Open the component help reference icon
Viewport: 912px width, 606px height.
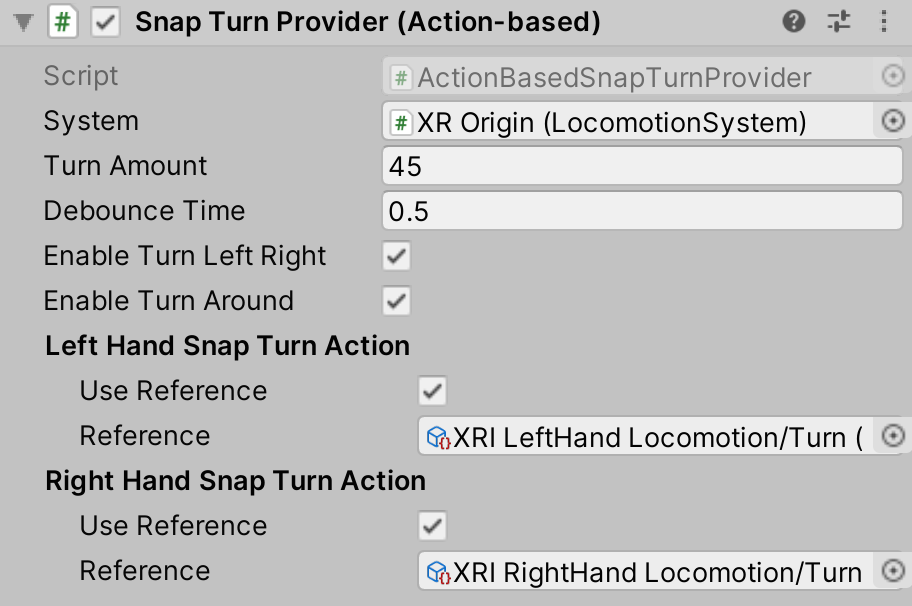(794, 22)
